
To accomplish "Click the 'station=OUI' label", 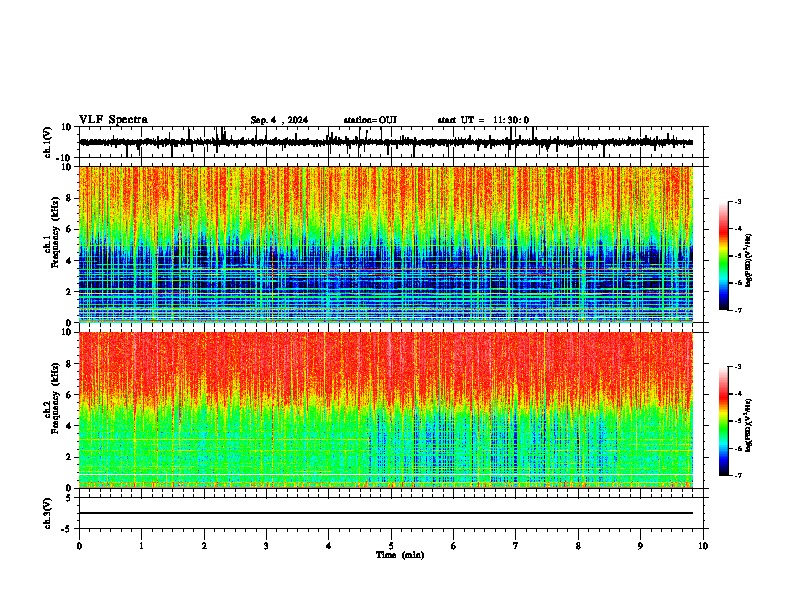I will 370,120.
